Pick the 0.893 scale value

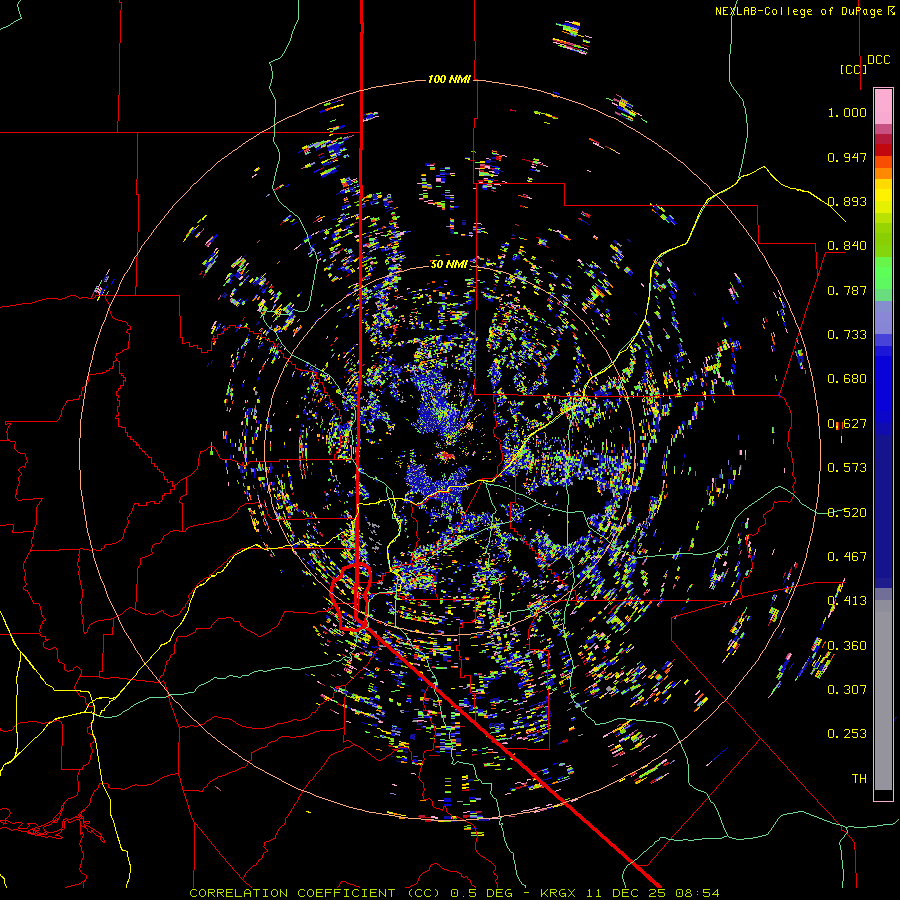(847, 201)
